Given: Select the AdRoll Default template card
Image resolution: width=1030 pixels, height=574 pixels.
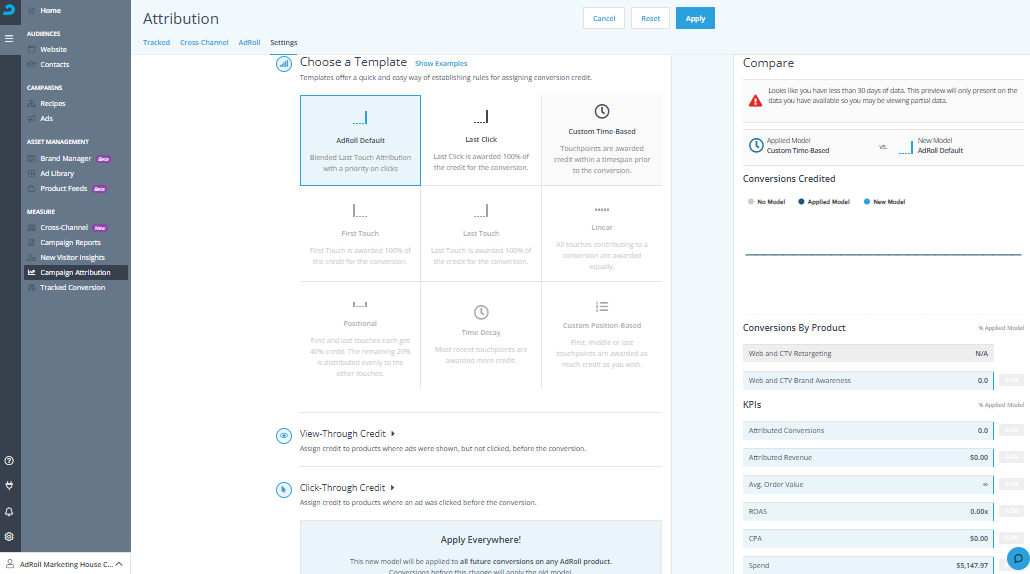Looking at the screenshot, I should point(360,141).
